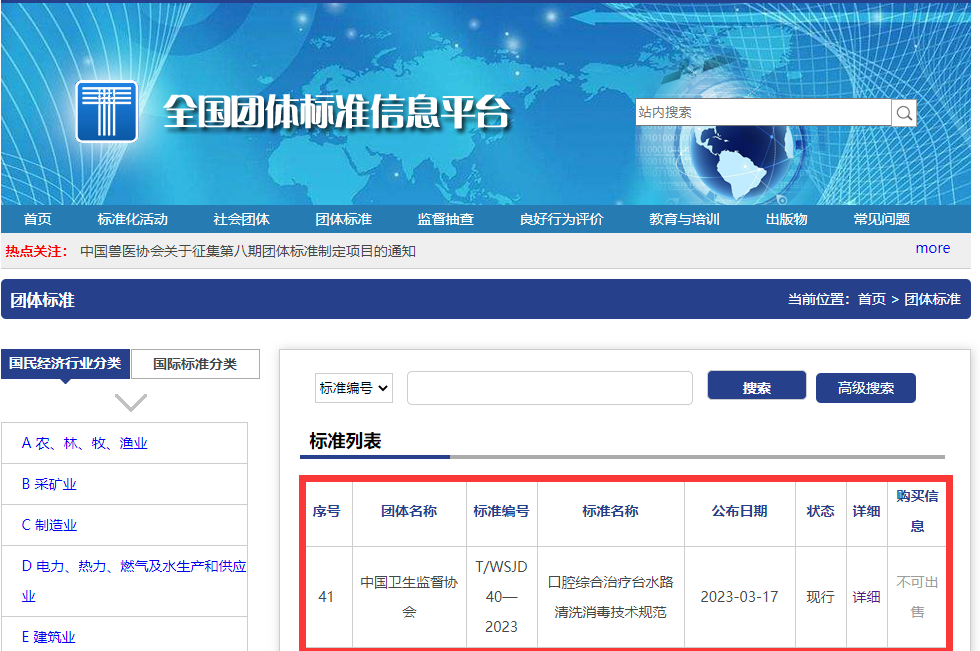
Task: Click publish date 2023-03-17
Action: coord(739,597)
